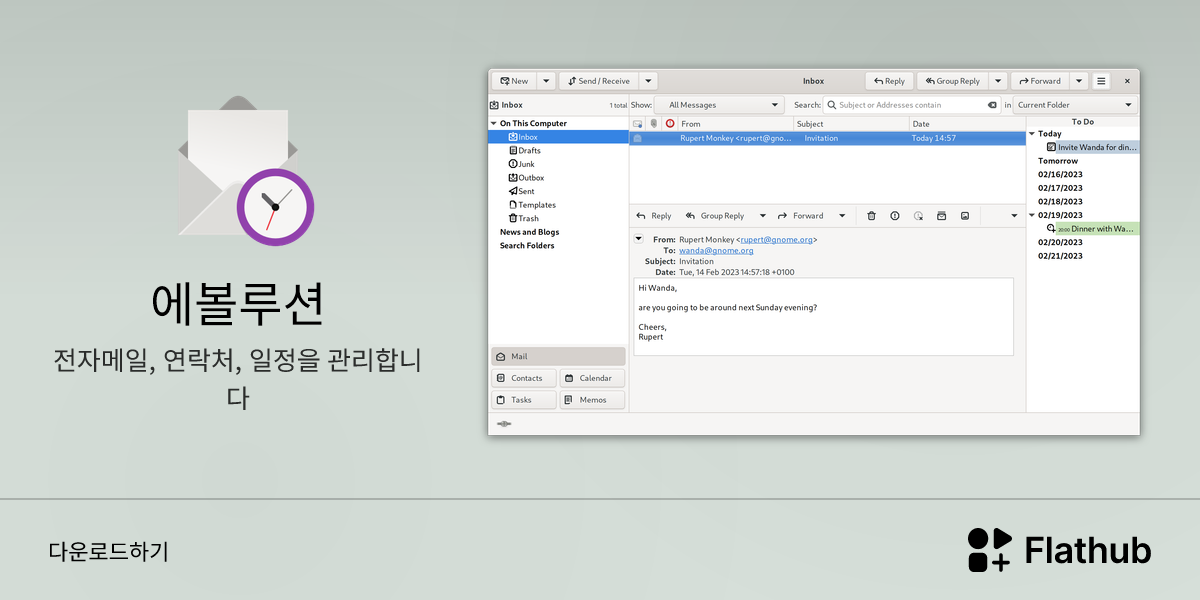Open the dropdown arrow next to New
Image resolution: width=1200 pixels, height=600 pixels.
point(546,81)
